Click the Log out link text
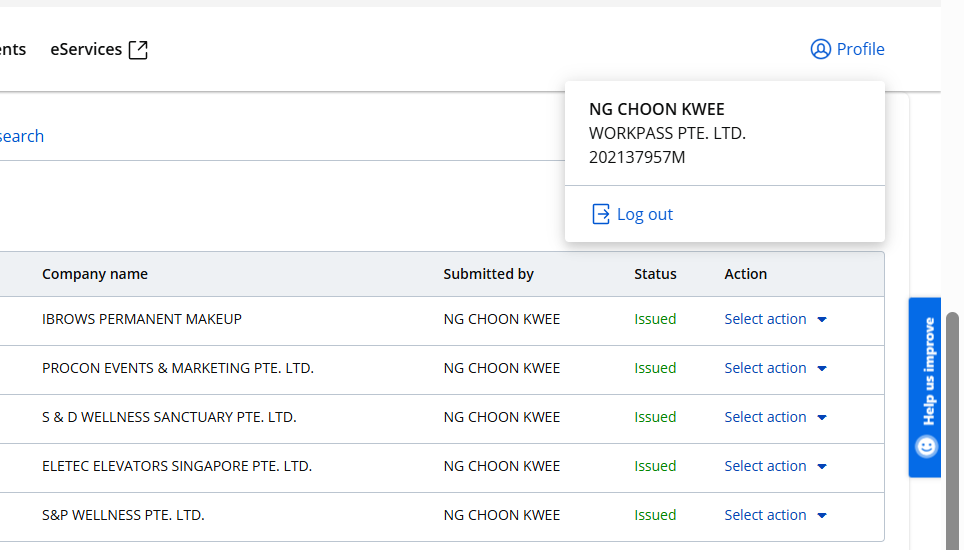The width and height of the screenshot is (964, 550). 644,214
